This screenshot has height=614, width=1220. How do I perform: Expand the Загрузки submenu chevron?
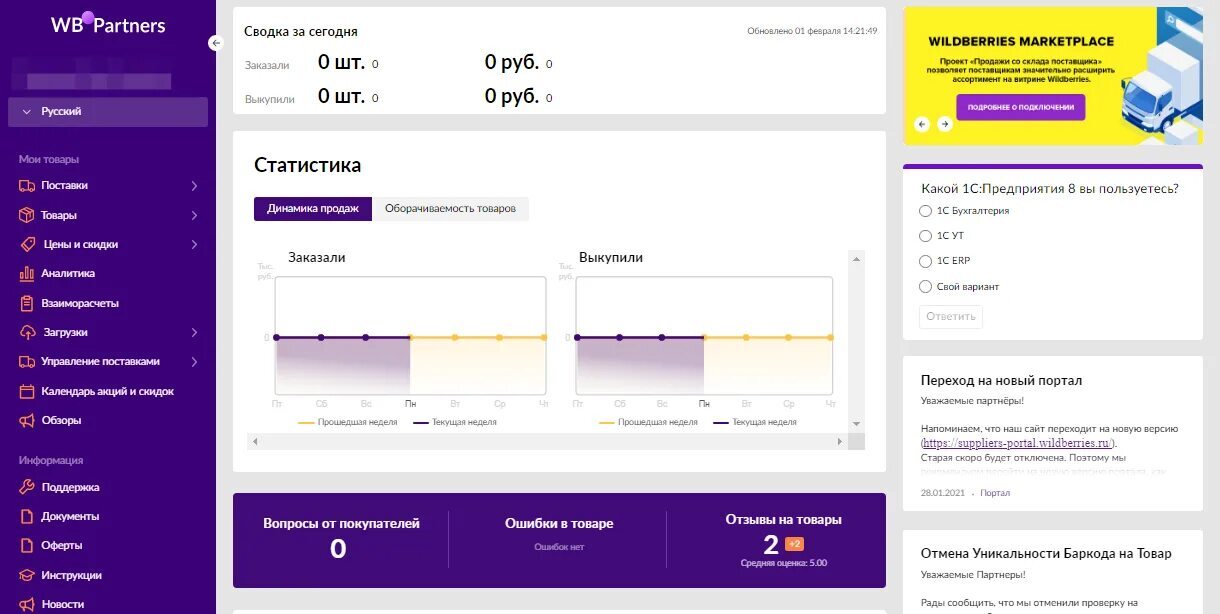pyautogui.click(x=194, y=332)
